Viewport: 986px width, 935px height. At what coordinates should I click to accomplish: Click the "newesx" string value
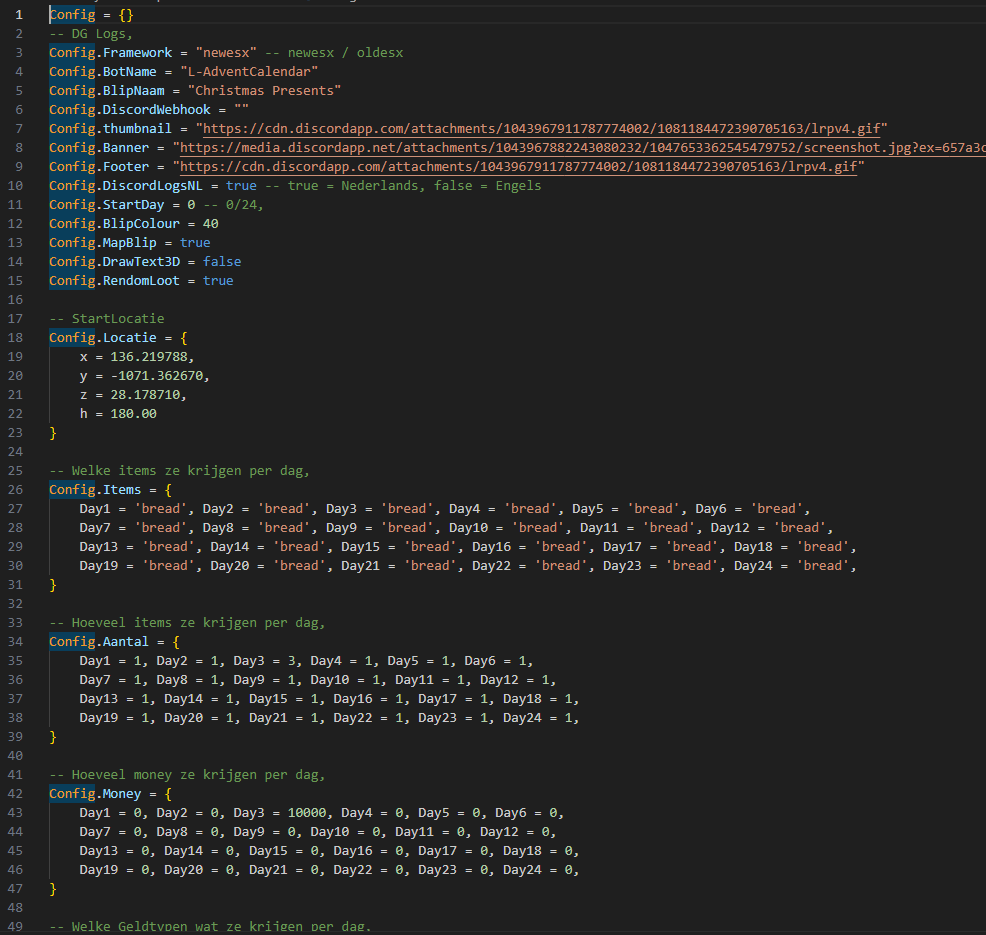226,53
